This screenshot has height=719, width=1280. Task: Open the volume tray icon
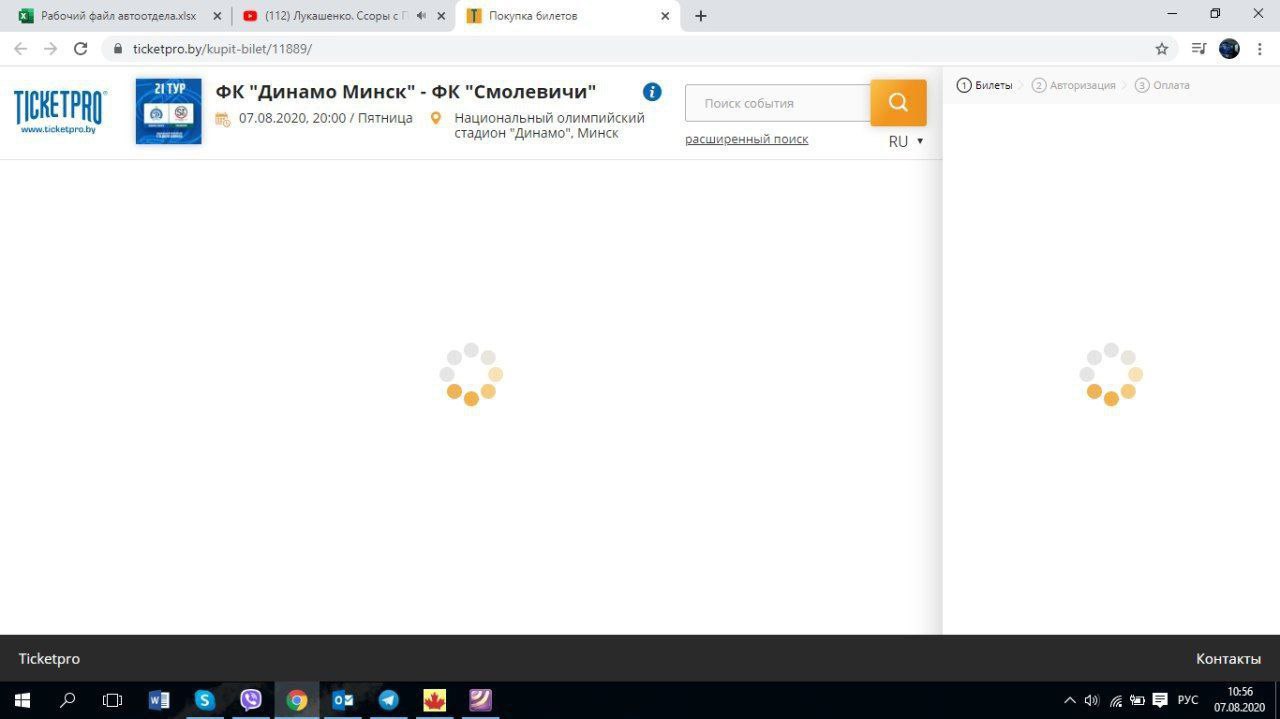(1091, 700)
